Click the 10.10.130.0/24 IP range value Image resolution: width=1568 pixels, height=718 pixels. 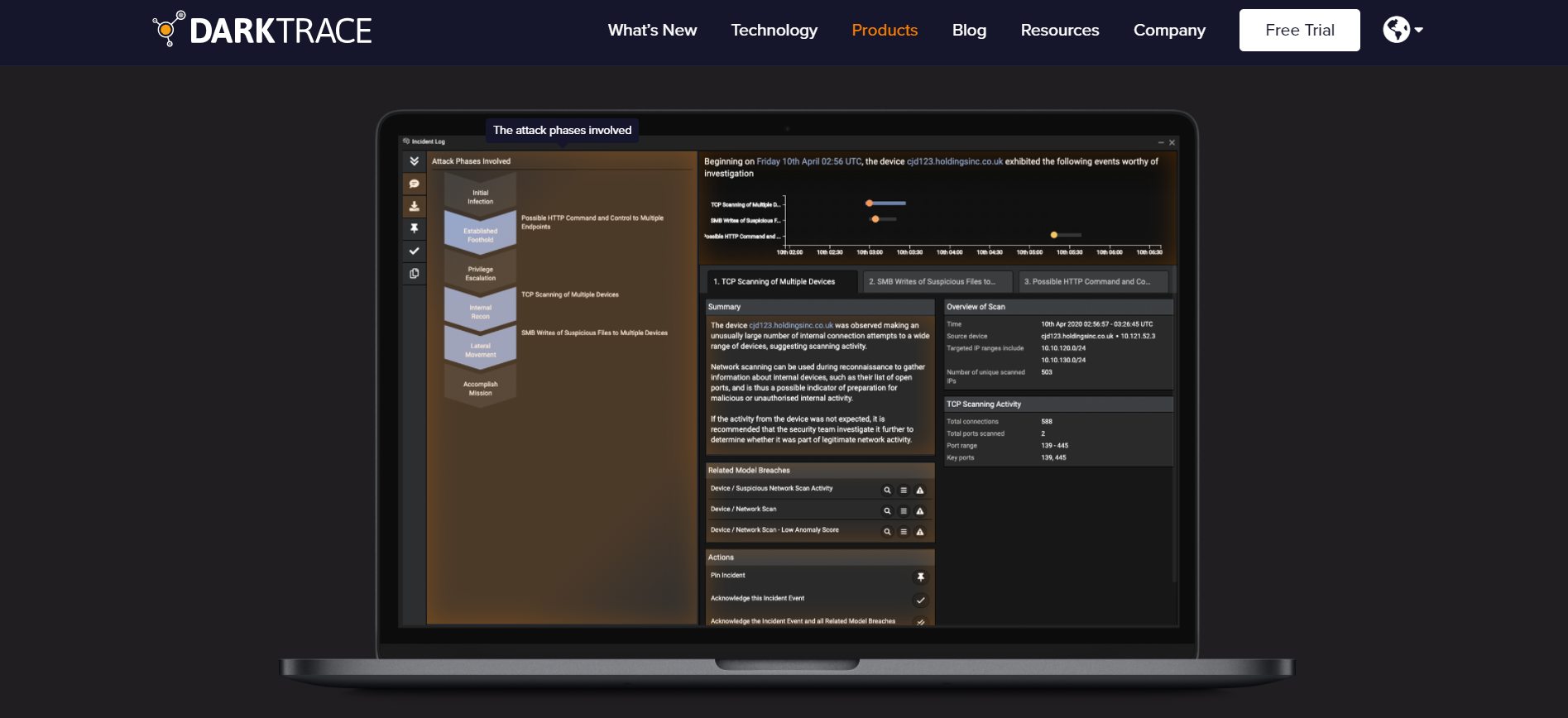click(1063, 360)
